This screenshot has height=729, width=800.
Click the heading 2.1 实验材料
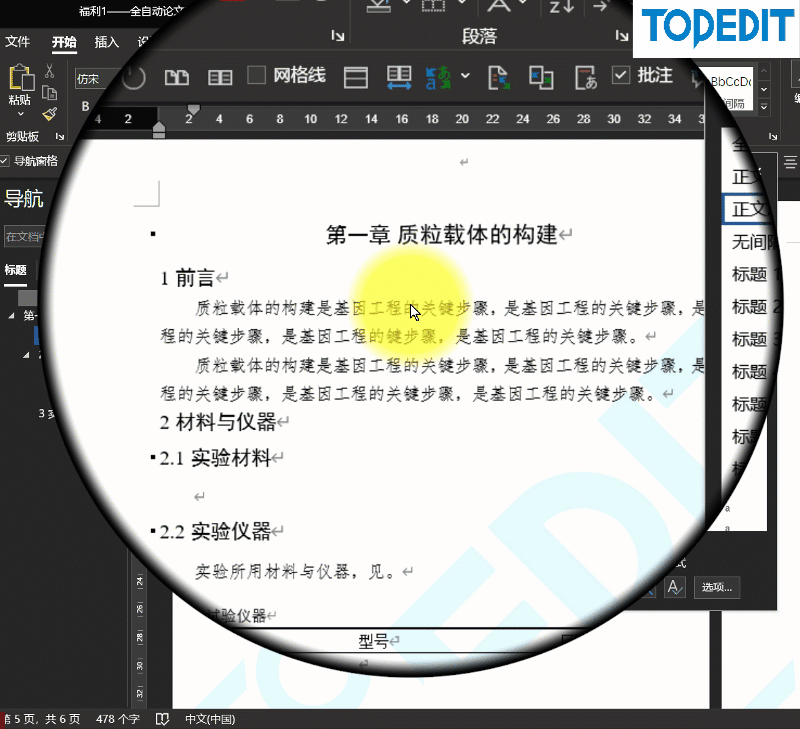(215, 458)
